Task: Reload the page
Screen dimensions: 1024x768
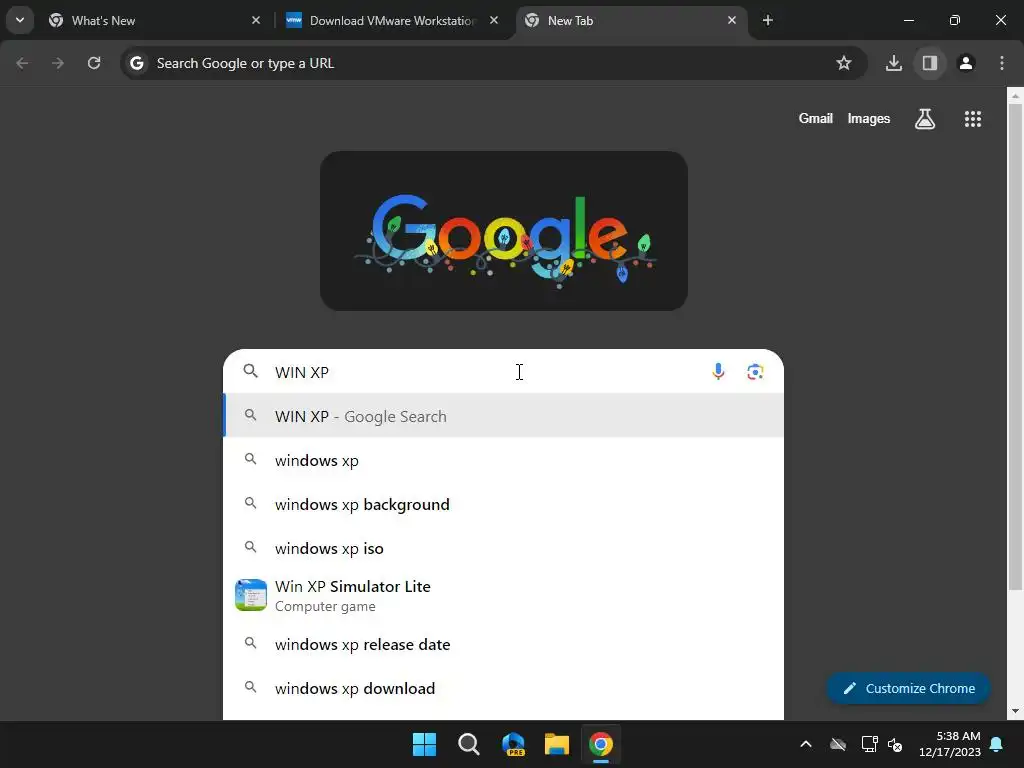Action: click(94, 63)
